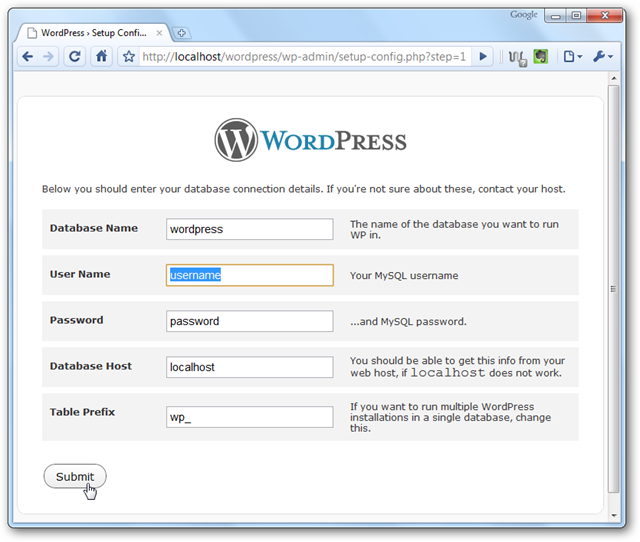The image size is (640, 542).
Task: Click the 'User Name' label
Action: tap(80, 274)
